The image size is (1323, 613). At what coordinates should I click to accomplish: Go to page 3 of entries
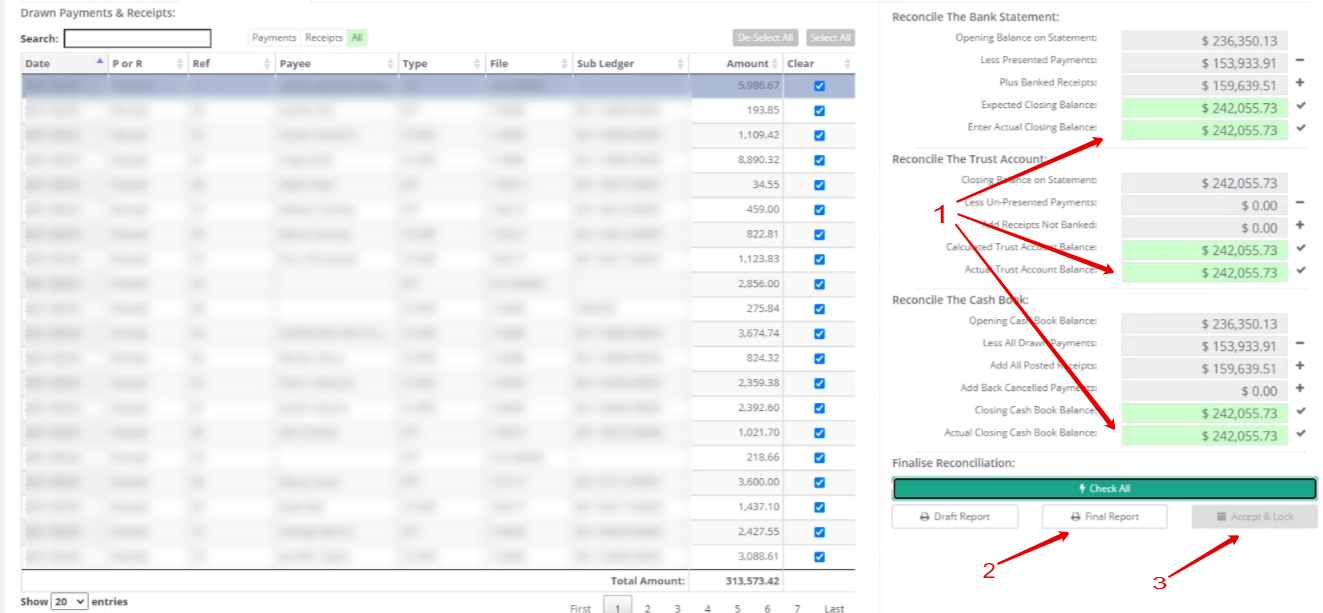677,607
